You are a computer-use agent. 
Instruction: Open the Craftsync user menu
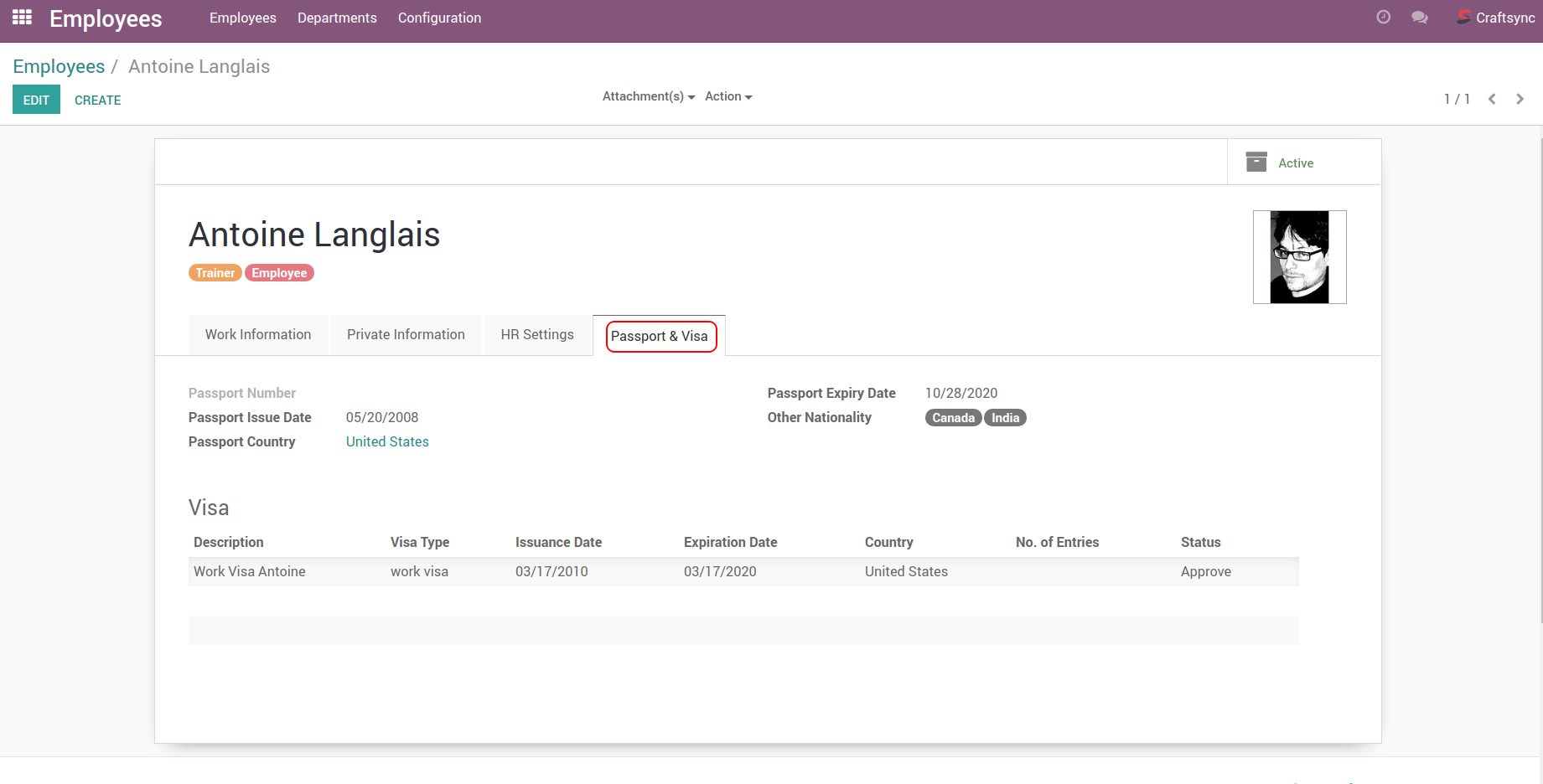pos(1504,18)
